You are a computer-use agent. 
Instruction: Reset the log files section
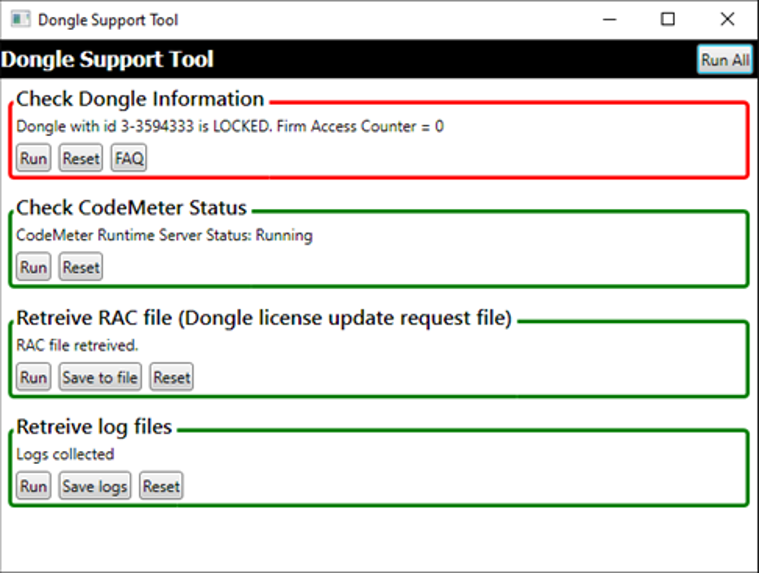click(x=161, y=486)
